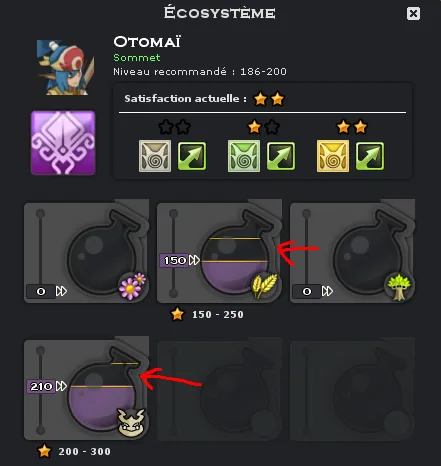Click green arrow beside the gold reward
Screen dimensions: 441x466
pos(370,156)
